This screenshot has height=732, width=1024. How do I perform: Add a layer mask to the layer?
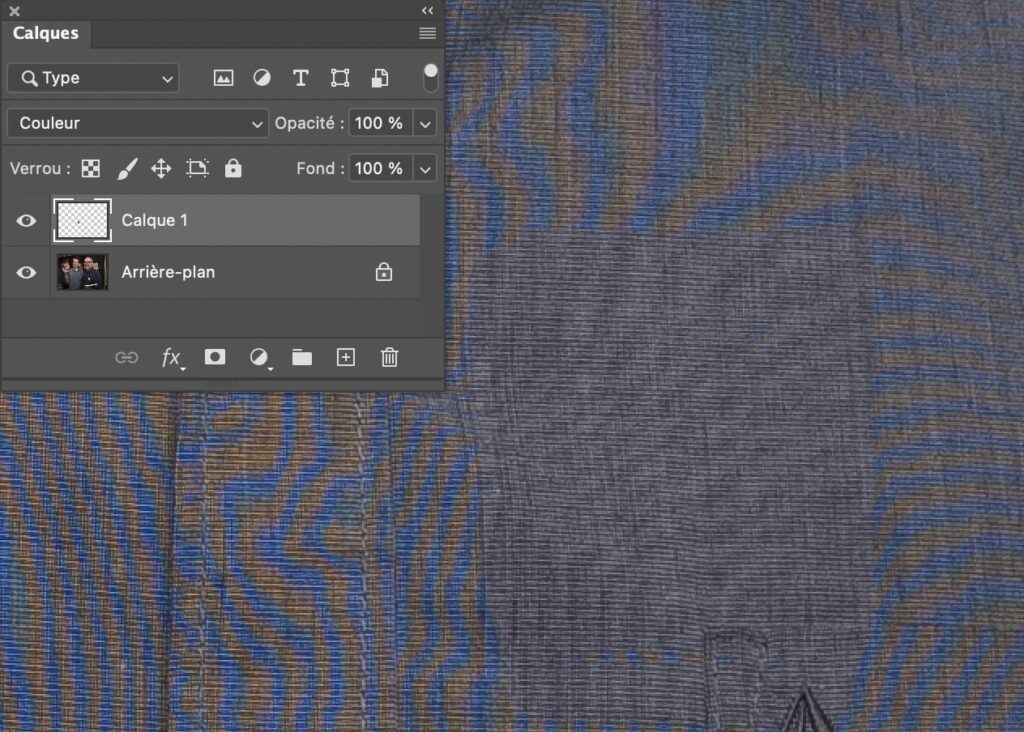215,357
